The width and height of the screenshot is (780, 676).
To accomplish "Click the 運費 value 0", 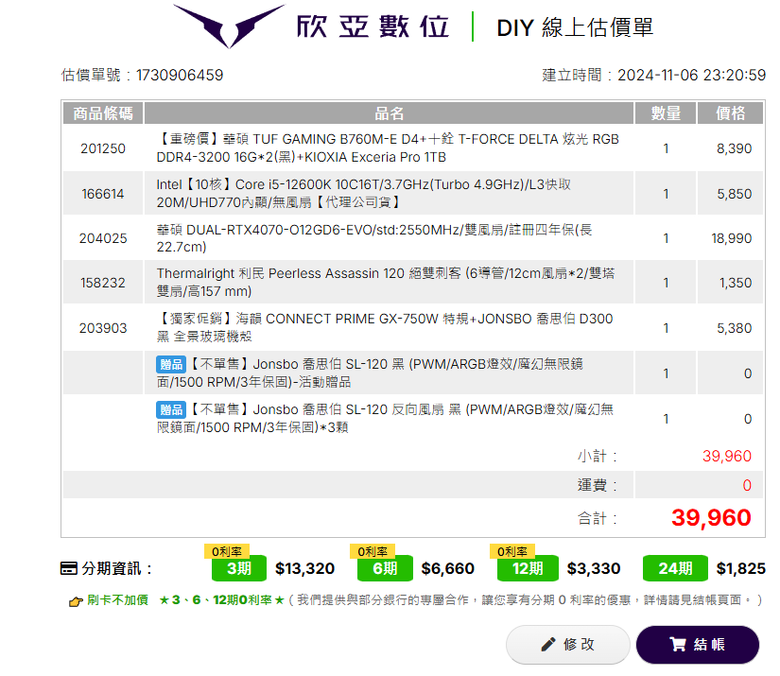I will pyautogui.click(x=747, y=485).
